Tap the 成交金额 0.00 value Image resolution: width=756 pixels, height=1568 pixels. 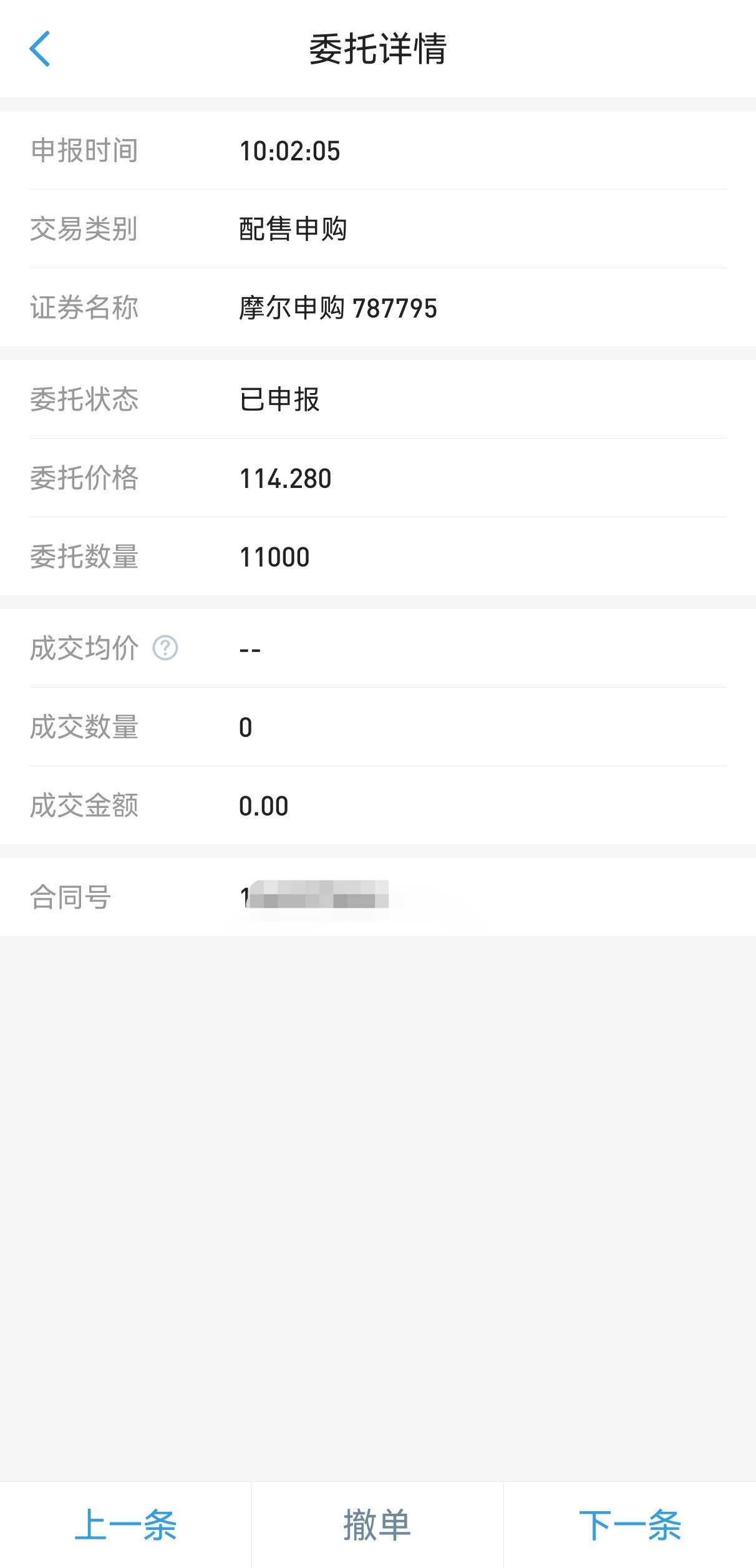pyautogui.click(x=263, y=806)
